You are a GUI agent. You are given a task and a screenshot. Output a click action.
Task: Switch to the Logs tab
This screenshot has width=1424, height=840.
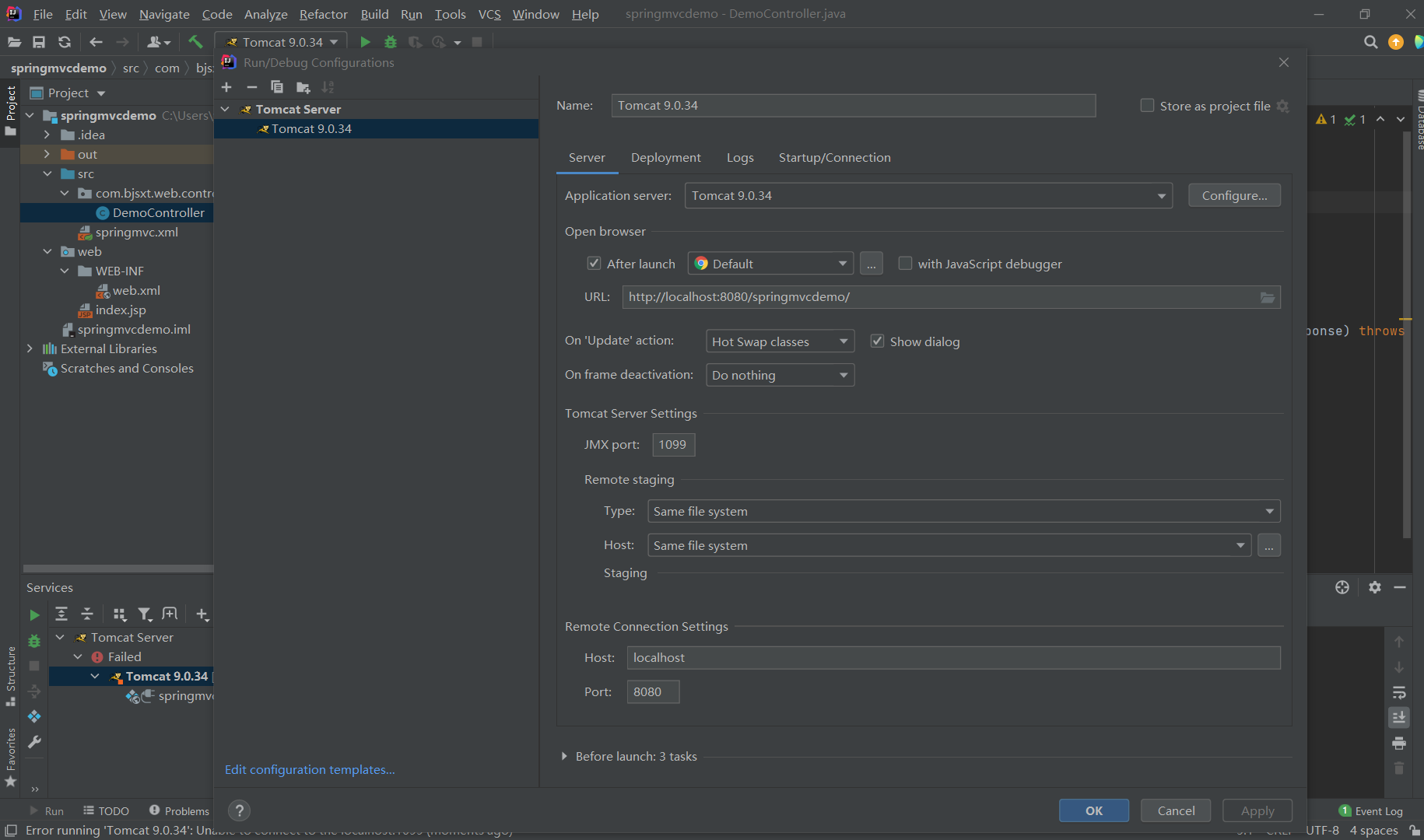pyautogui.click(x=739, y=157)
